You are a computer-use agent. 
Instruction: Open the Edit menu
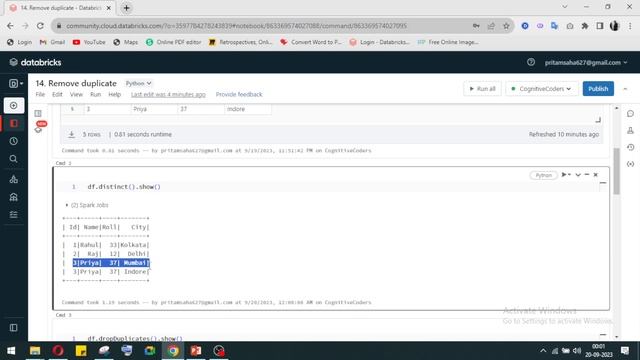[x=57, y=94]
